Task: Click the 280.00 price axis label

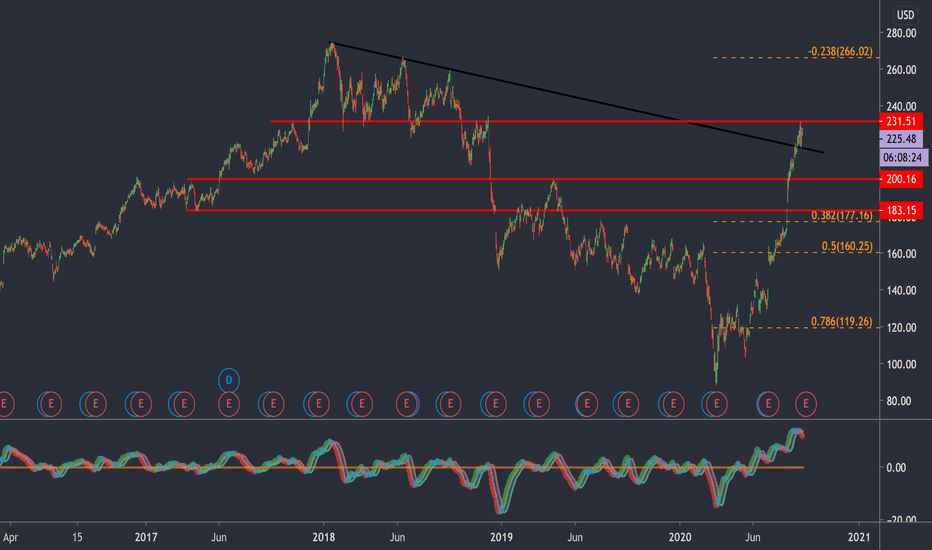Action: [x=901, y=33]
